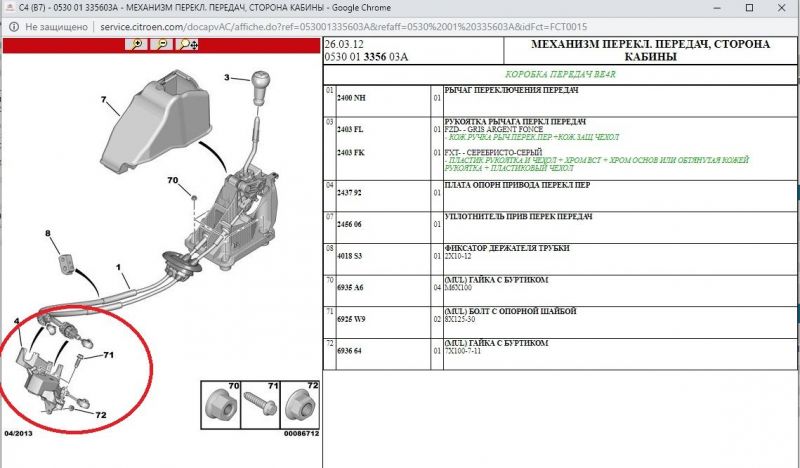Click the КОРОБКА ПЕРЕДАЧ BE4R header
Viewport: 800px width, 468px height.
point(562,76)
